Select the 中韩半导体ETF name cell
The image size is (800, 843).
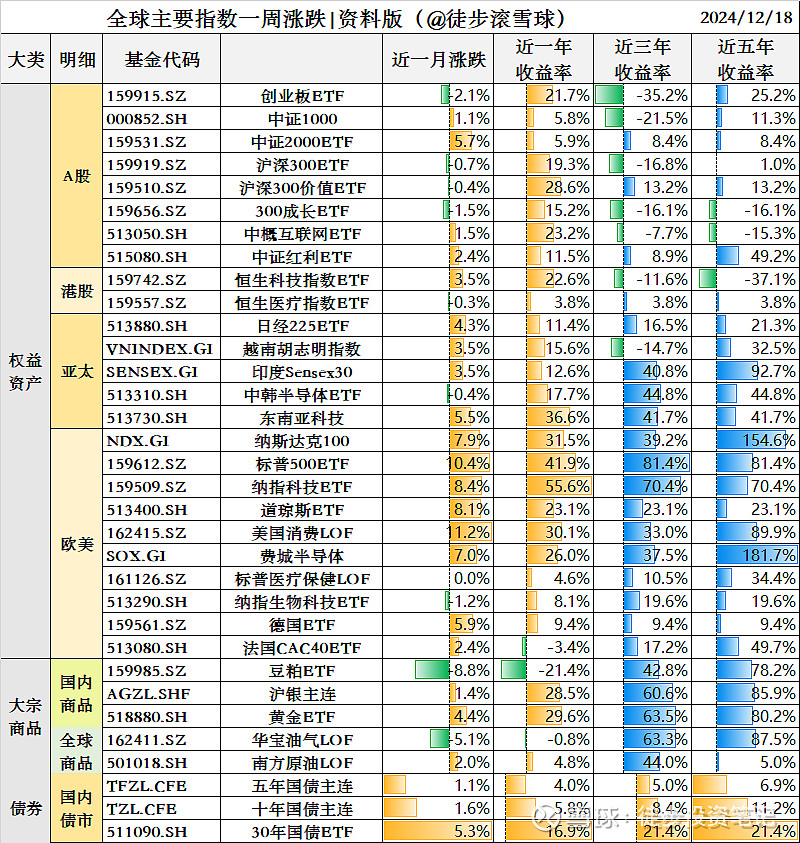pyautogui.click(x=302, y=395)
